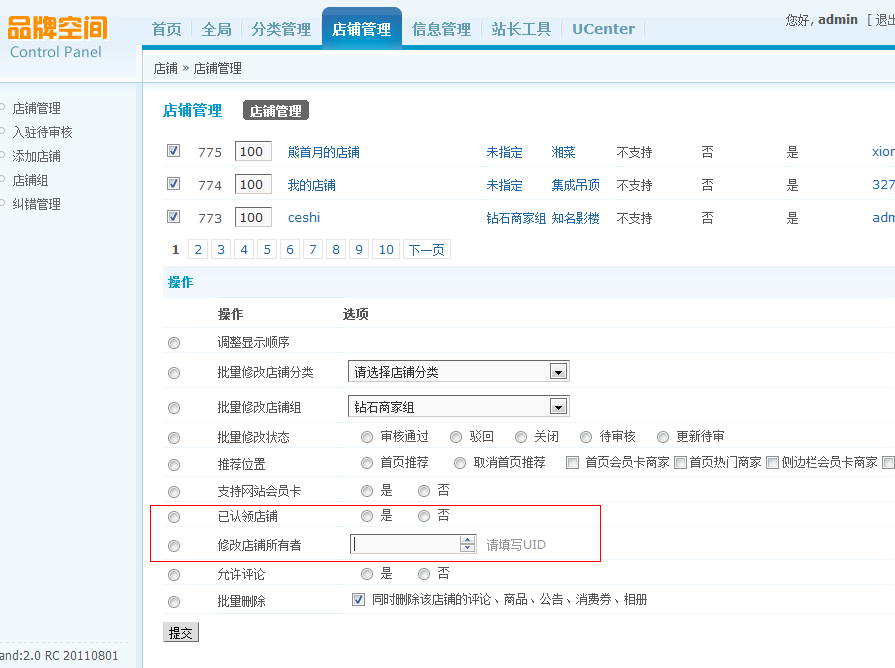Select the 修改店铺所有者 operation radio
This screenshot has width=895, height=668.
pyautogui.click(x=174, y=546)
